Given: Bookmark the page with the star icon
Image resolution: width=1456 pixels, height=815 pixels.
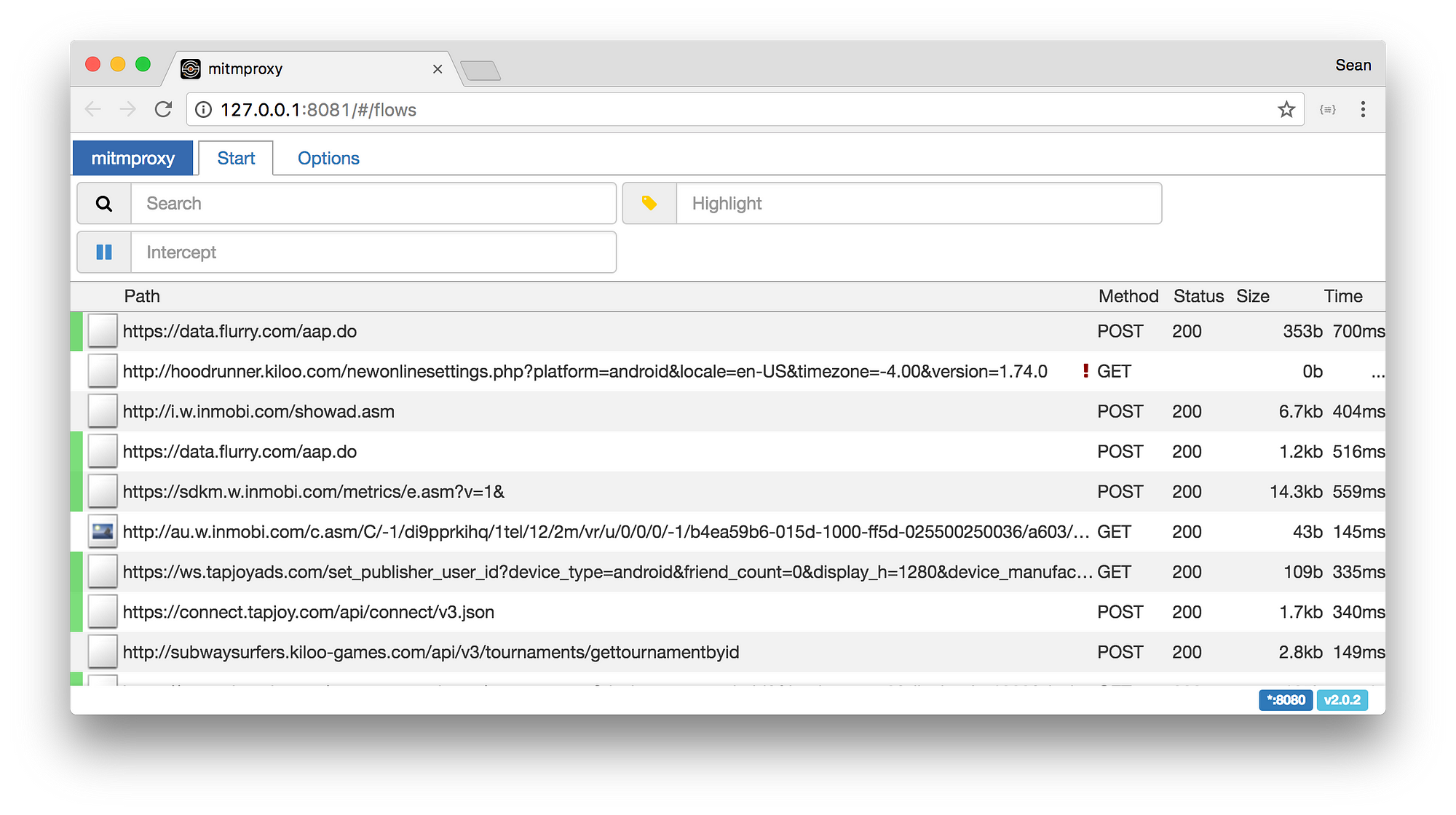Looking at the screenshot, I should tap(1286, 109).
